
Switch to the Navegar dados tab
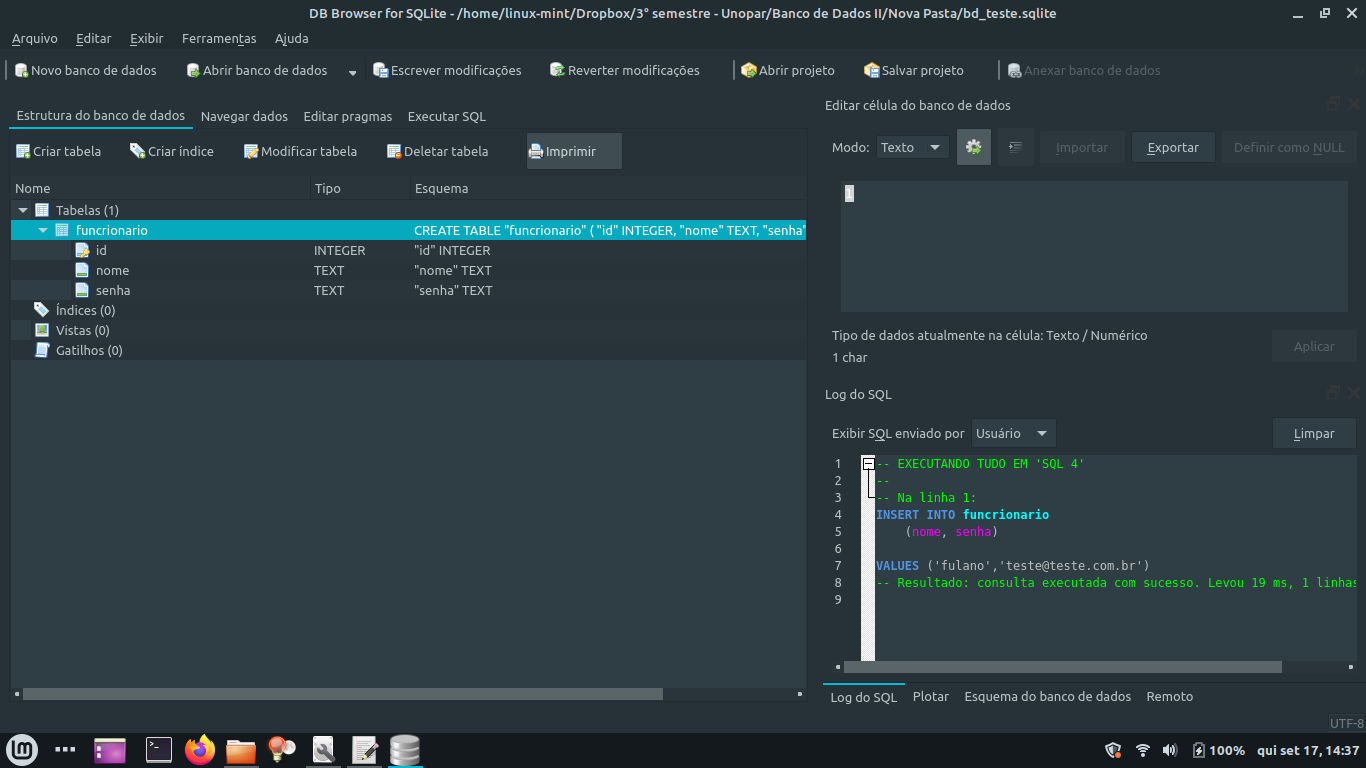click(244, 116)
